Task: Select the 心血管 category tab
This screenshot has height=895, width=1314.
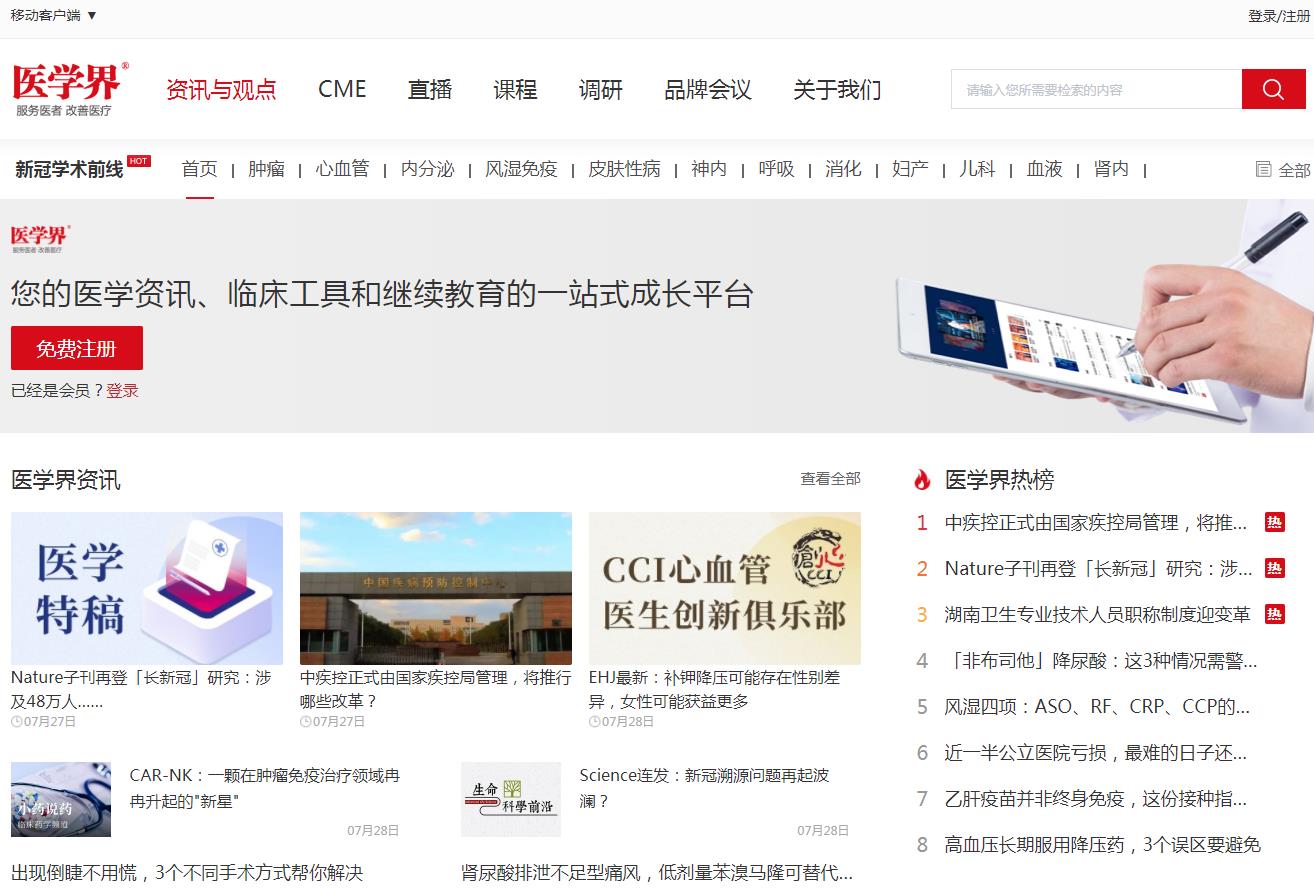Action: 342,169
